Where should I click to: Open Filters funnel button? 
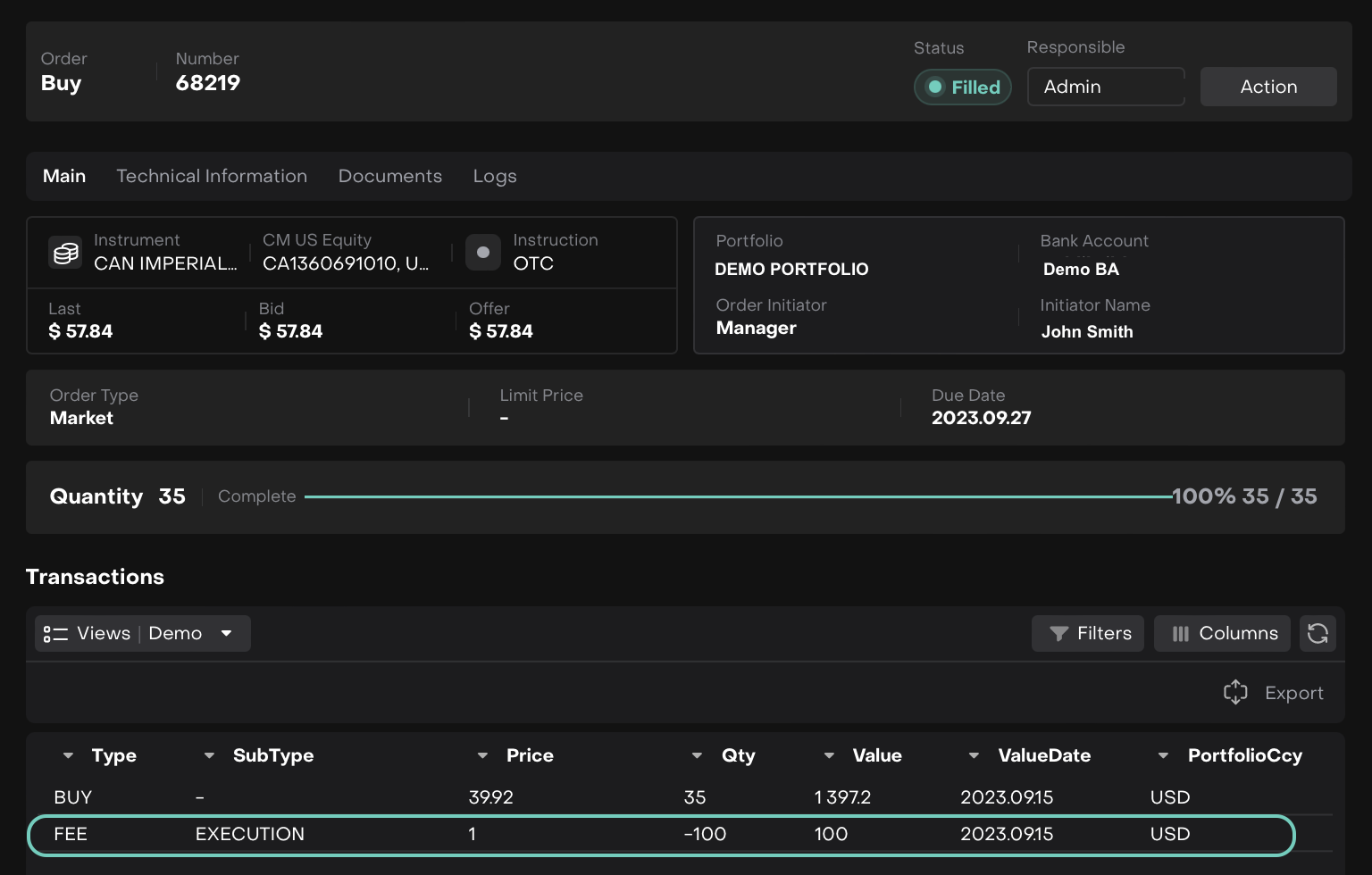pos(1087,634)
